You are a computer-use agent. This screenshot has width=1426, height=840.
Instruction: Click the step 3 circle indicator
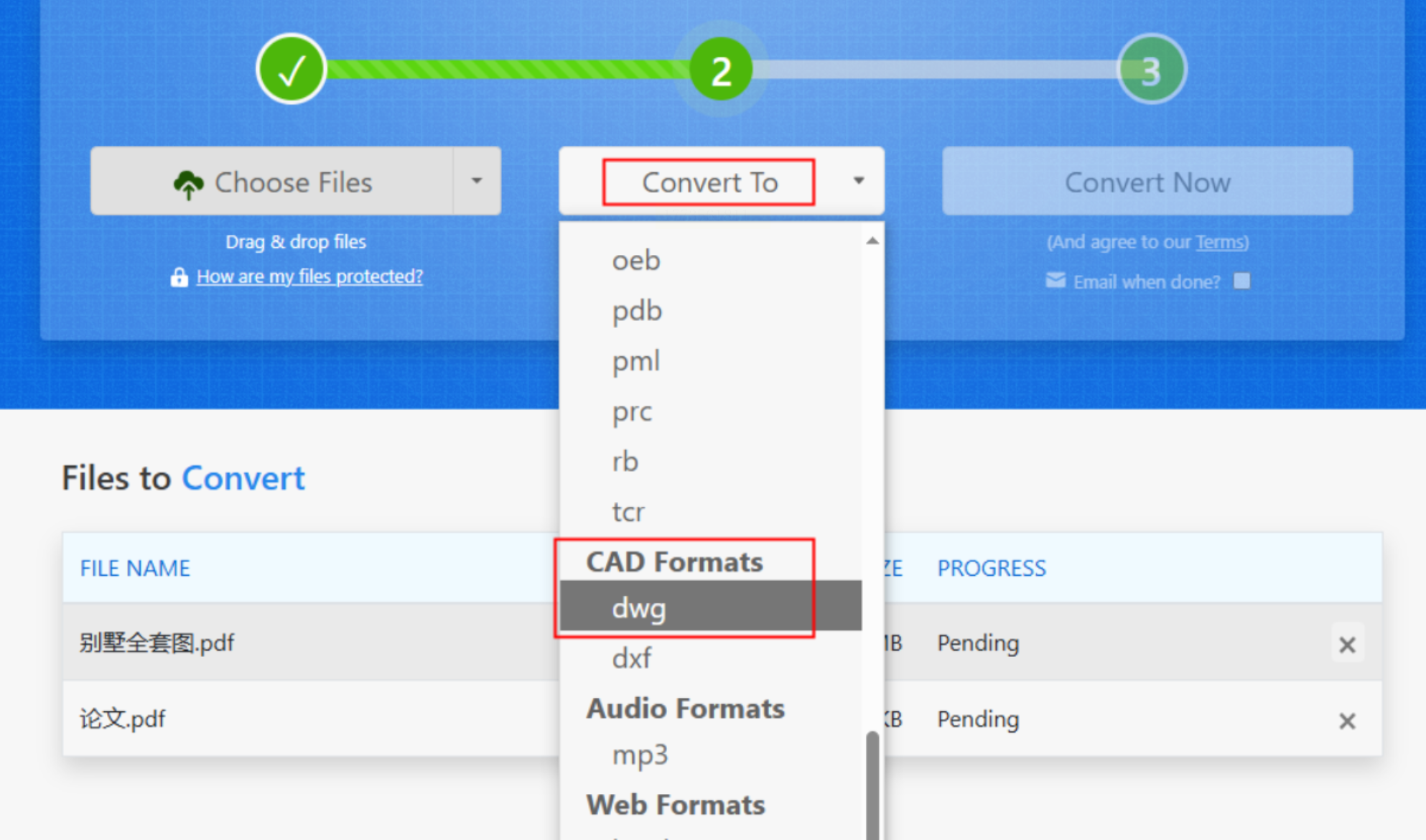pyautogui.click(x=1151, y=70)
